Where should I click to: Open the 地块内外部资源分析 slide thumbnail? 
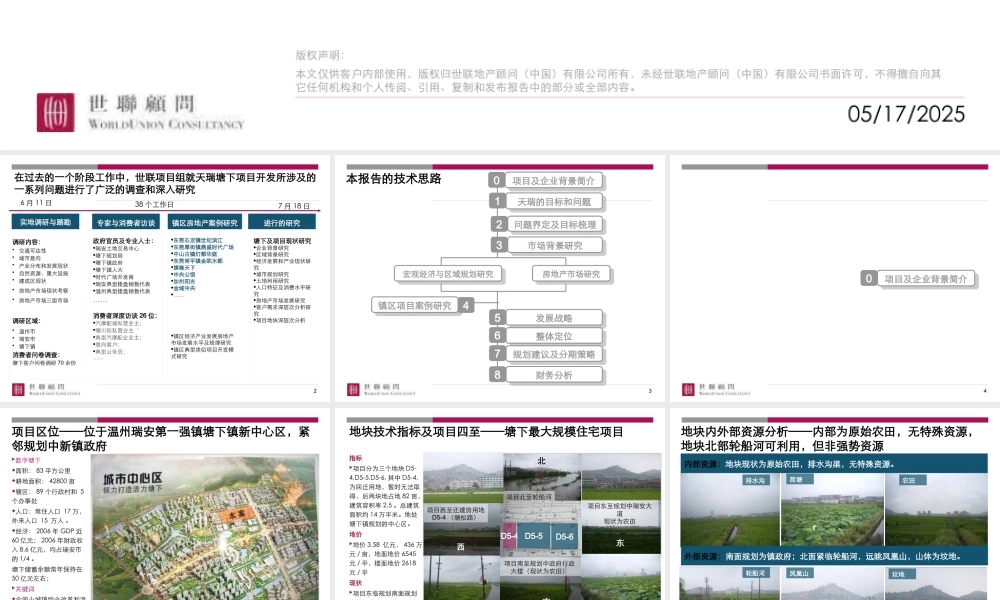835,504
